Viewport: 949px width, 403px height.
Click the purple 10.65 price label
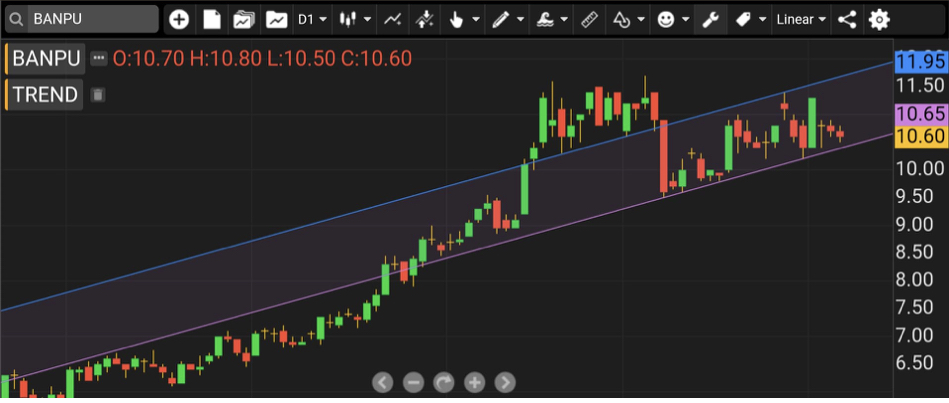(x=921, y=114)
